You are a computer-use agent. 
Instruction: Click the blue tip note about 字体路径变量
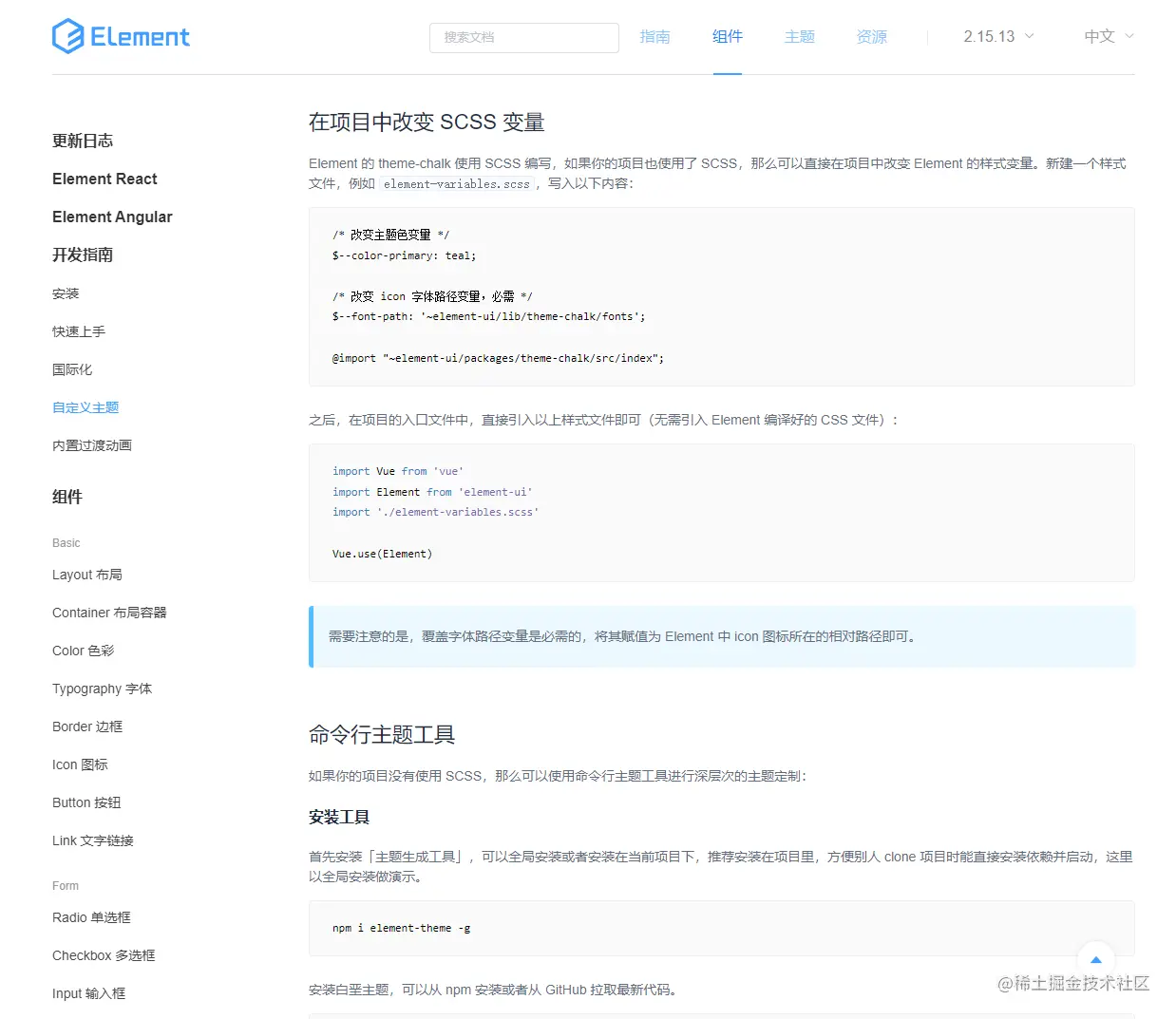[x=722, y=636]
